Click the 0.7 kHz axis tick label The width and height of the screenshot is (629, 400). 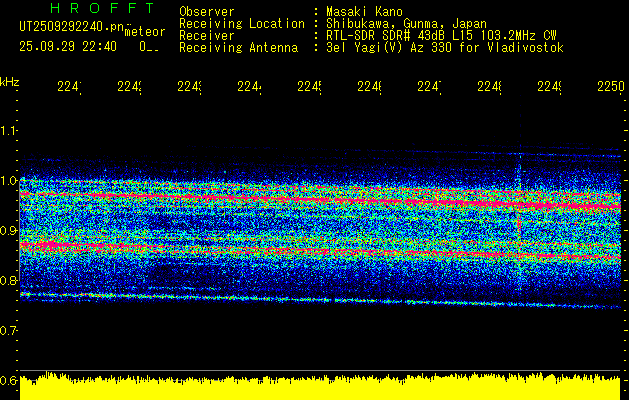point(9,330)
